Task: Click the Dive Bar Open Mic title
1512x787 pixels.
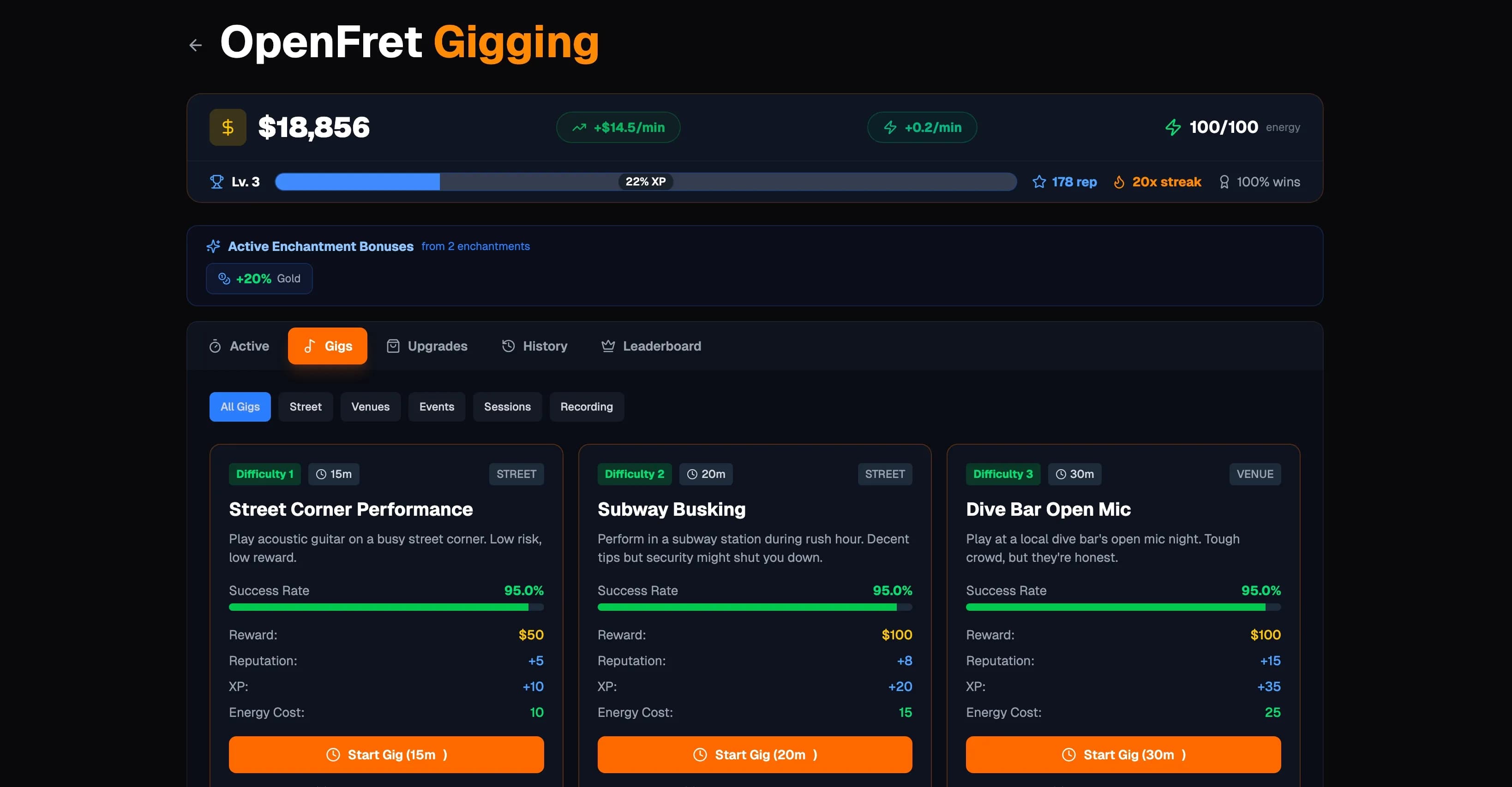Action: click(1048, 509)
